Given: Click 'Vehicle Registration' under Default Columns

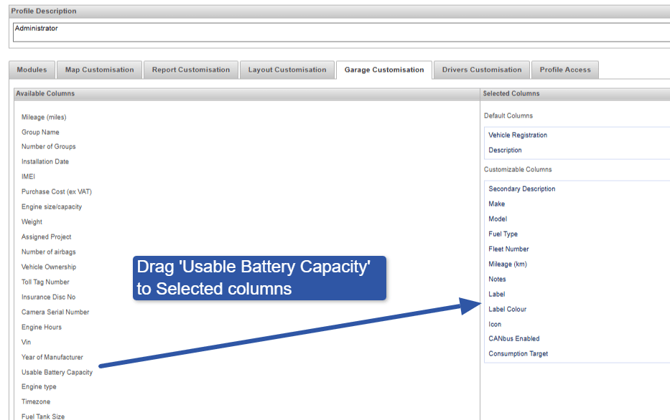Looking at the screenshot, I should [x=518, y=135].
